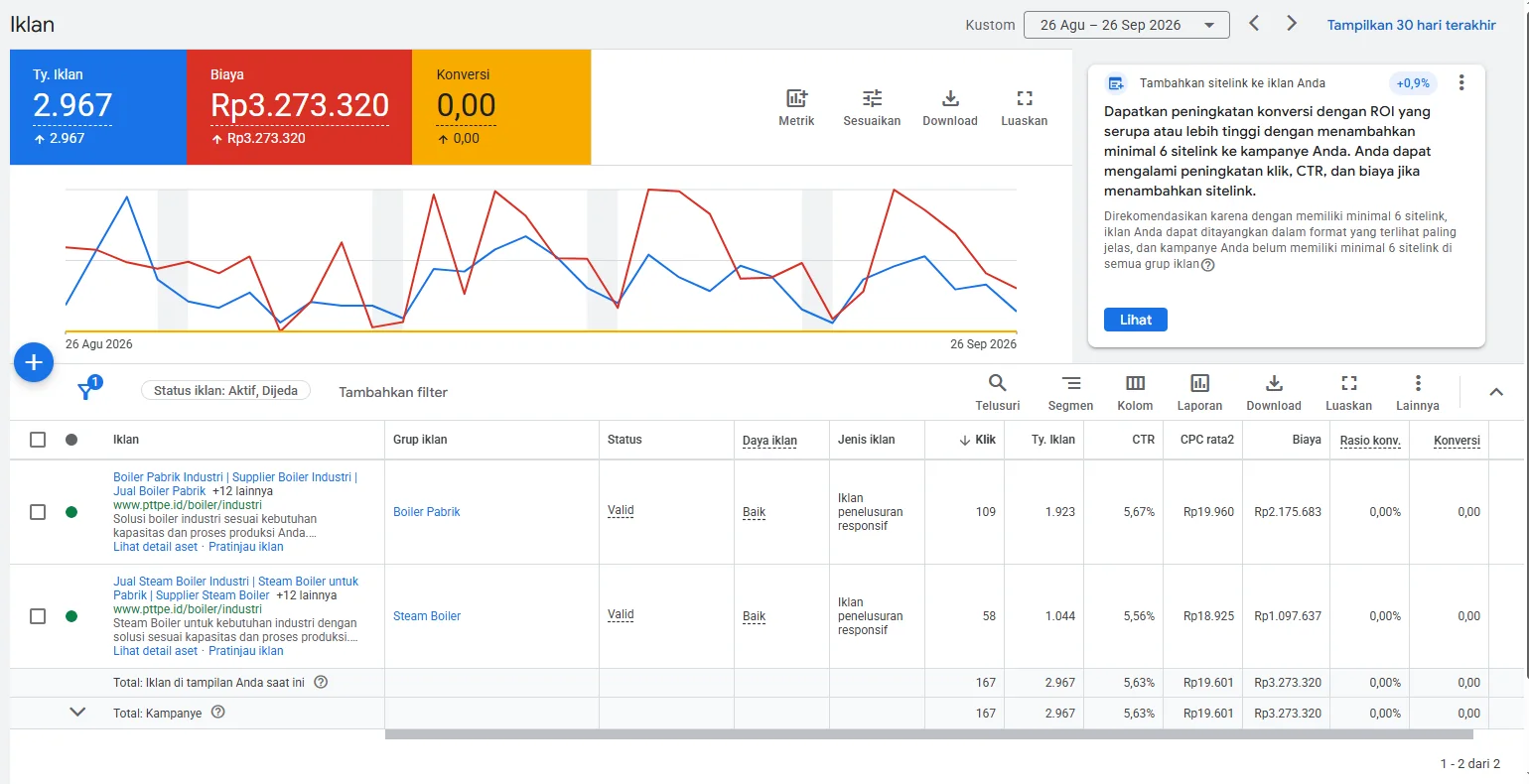Click the Tampilkan 30 hari terakhir link
Viewport: 1529px width, 784px height.
click(x=1411, y=25)
